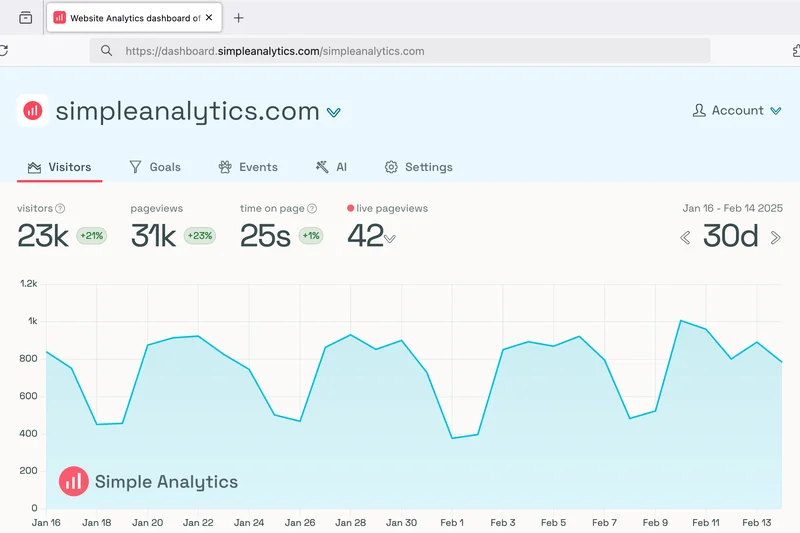This screenshot has height=533, width=800.
Task: Click the red live pageviews indicator dot
Action: pyautogui.click(x=351, y=208)
